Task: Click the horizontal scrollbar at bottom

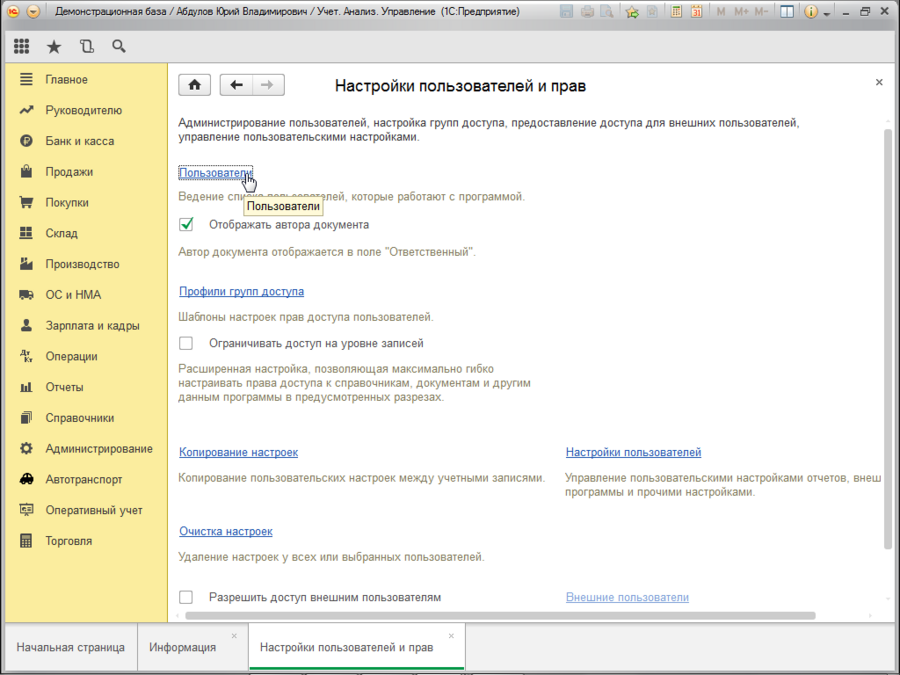Action: tap(500, 616)
